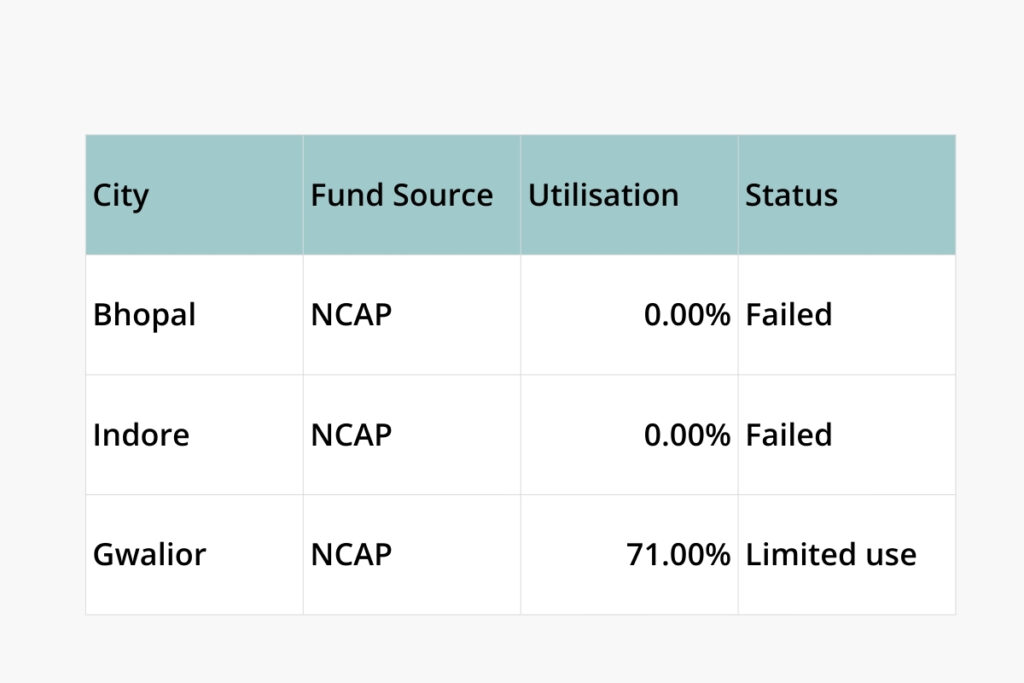Viewport: 1024px width, 683px height.
Task: Select the Failed status for Bhopal
Action: coord(789,315)
